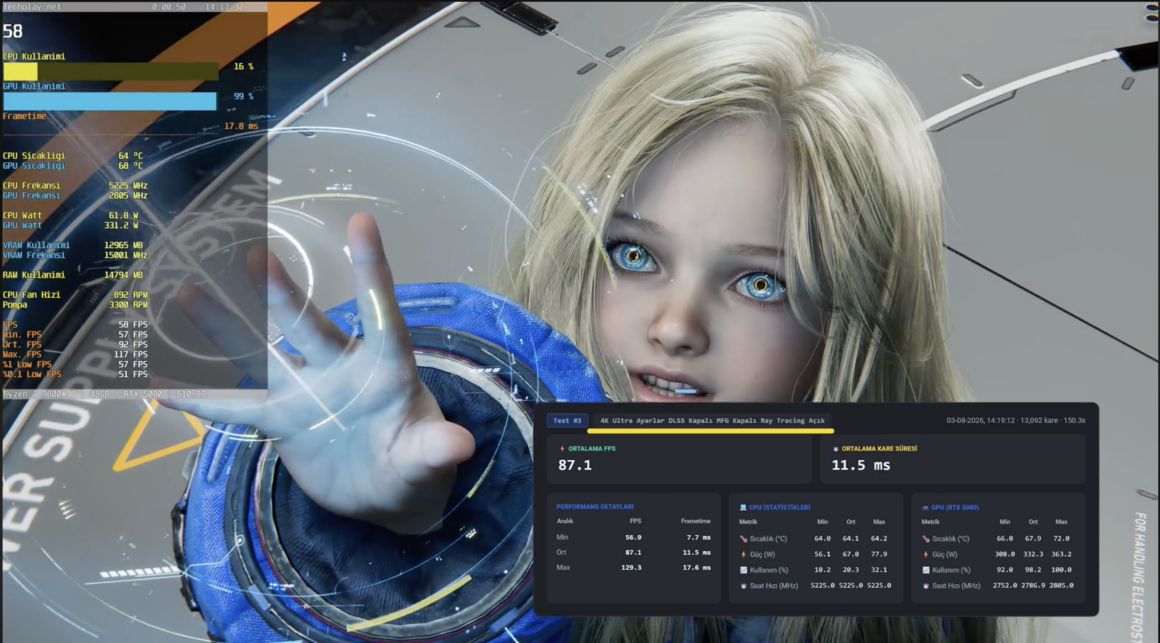
Task: Click the 99 % GPU usage value
Action: click(x=243, y=96)
